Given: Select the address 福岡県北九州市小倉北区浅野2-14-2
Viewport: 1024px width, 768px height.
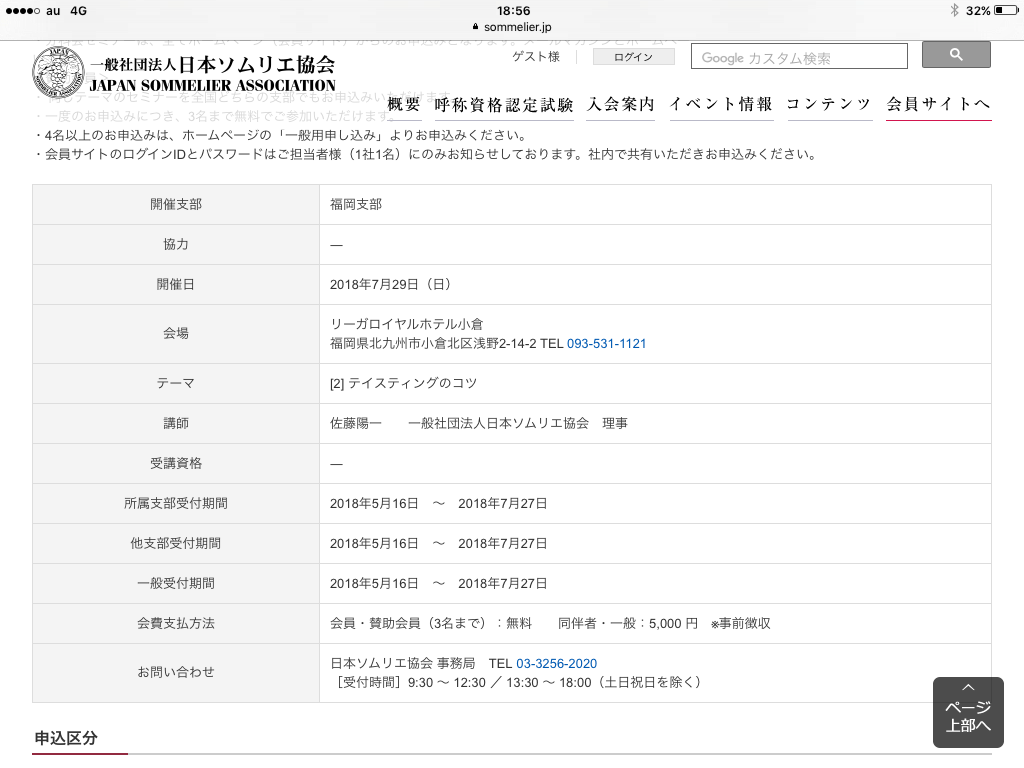Looking at the screenshot, I should click(433, 344).
